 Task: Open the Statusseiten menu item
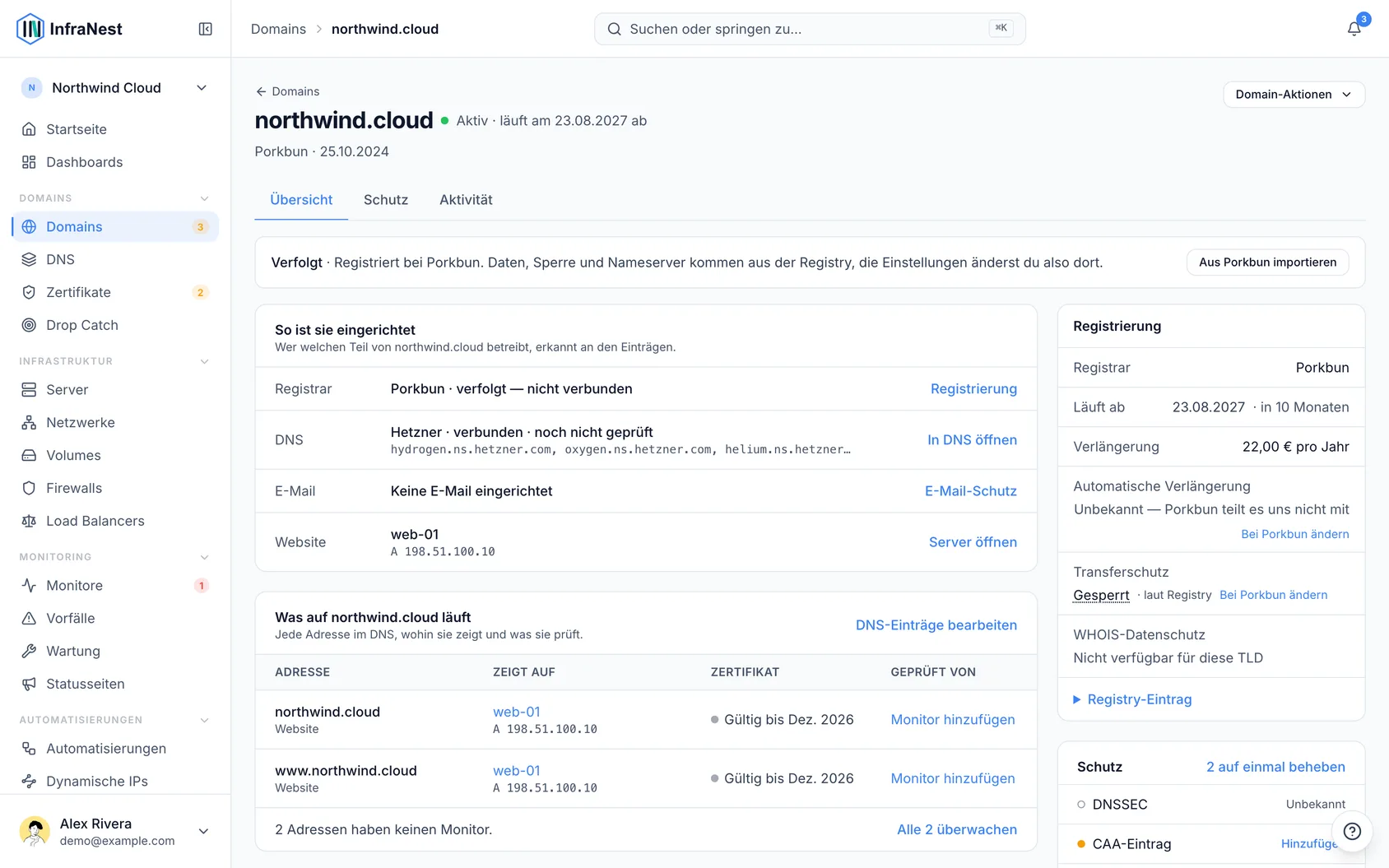click(x=115, y=684)
